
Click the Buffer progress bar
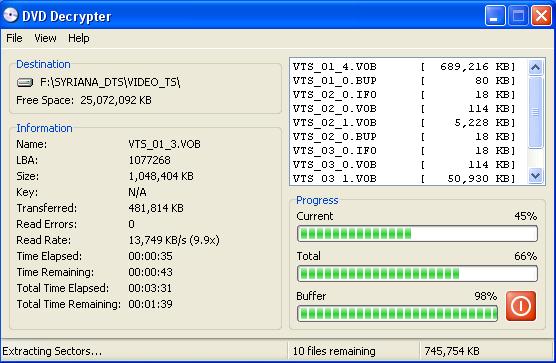(x=397, y=313)
